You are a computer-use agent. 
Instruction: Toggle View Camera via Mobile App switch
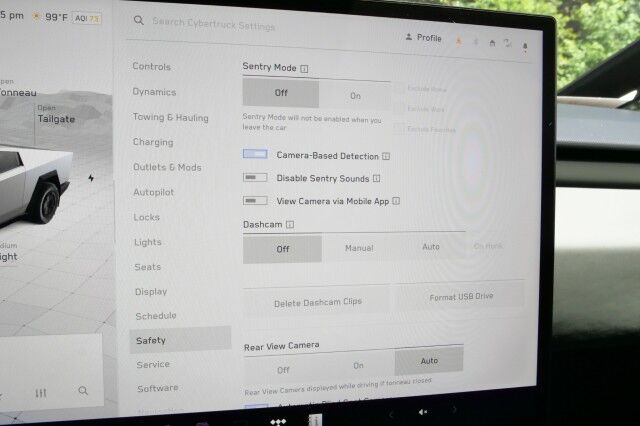[x=255, y=201]
